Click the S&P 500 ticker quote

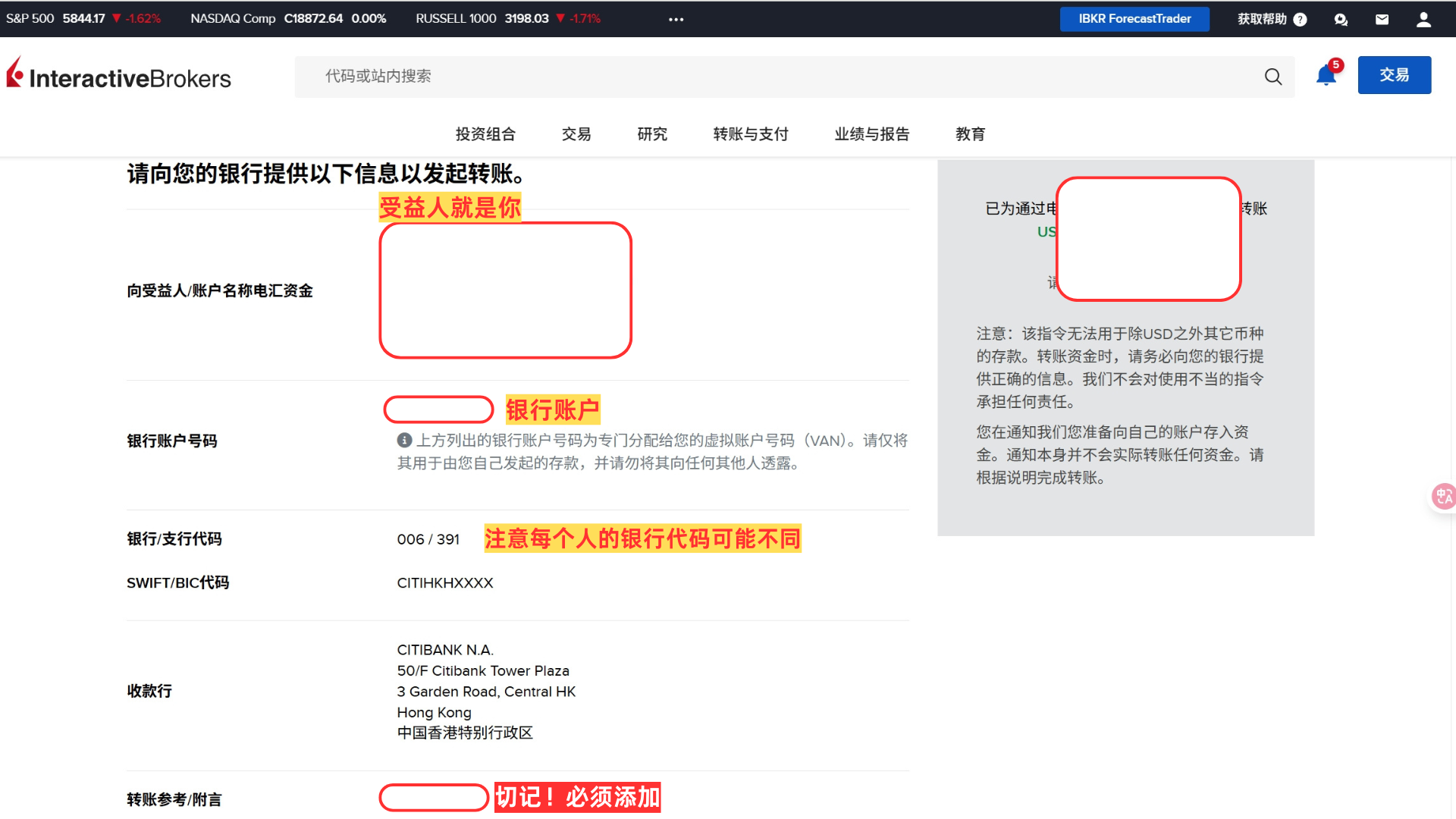pyautogui.click(x=83, y=18)
